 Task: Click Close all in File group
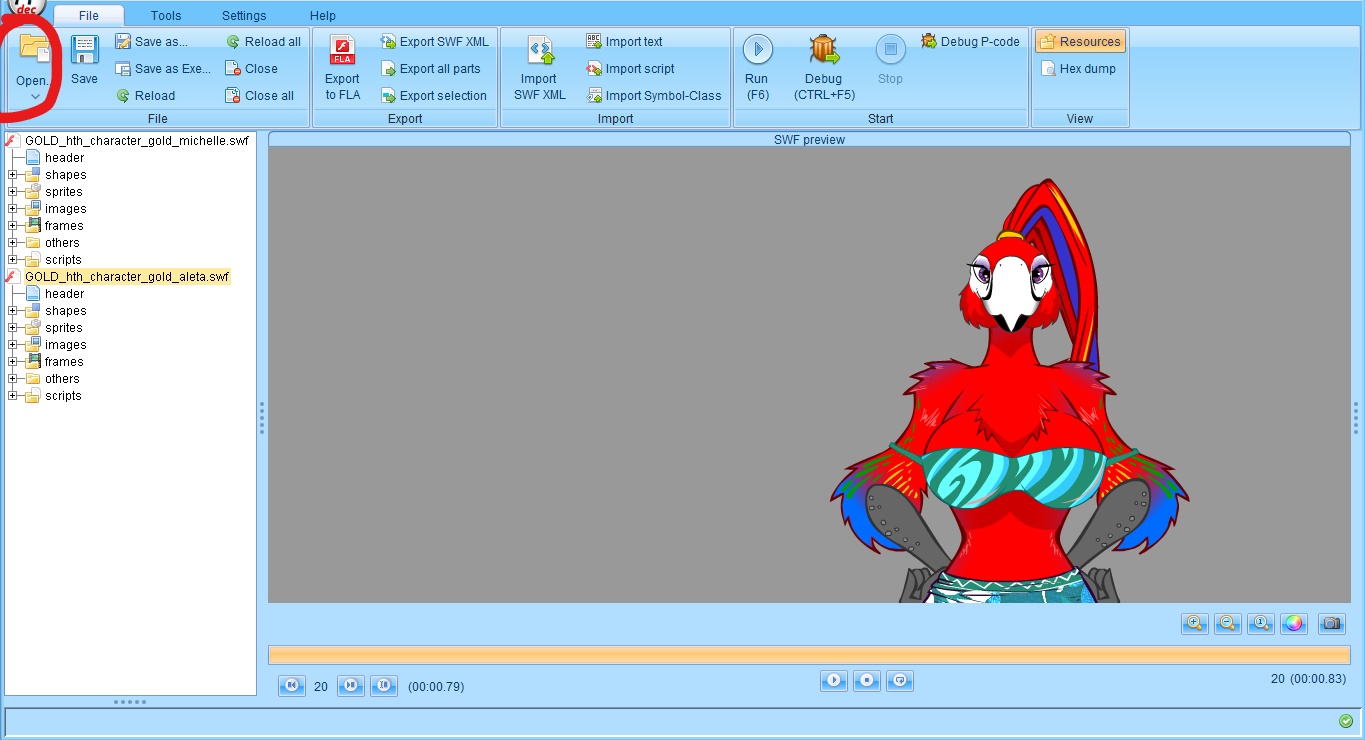260,96
